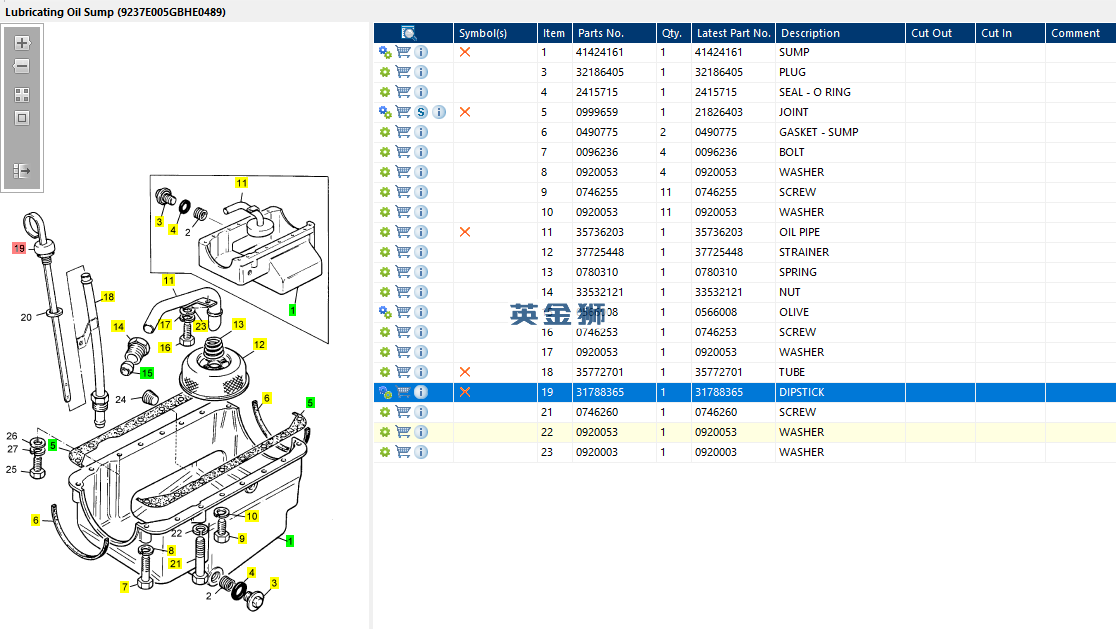Add the STRAINER row to cart

point(403,252)
